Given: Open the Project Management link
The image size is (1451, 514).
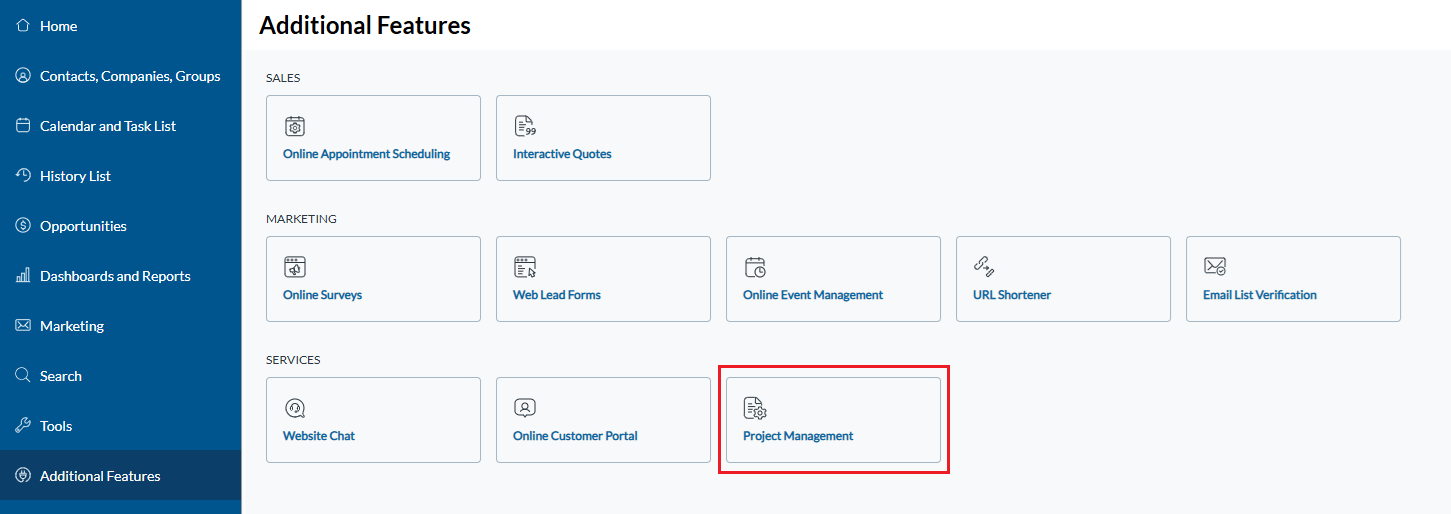Looking at the screenshot, I should coord(798,436).
